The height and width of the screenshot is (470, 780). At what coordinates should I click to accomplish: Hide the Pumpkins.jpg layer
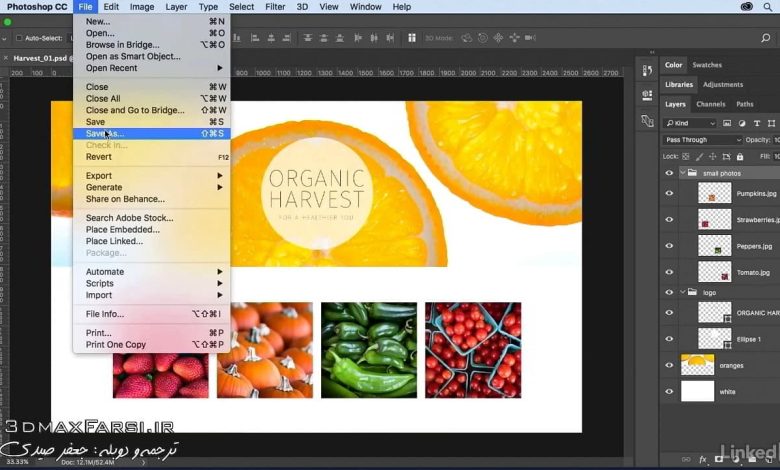tap(669, 193)
